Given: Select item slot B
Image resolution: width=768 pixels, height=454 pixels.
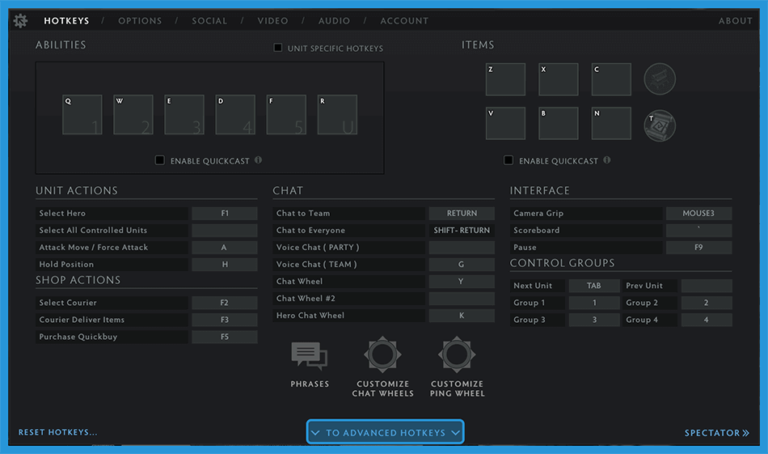Looking at the screenshot, I should click(558, 123).
